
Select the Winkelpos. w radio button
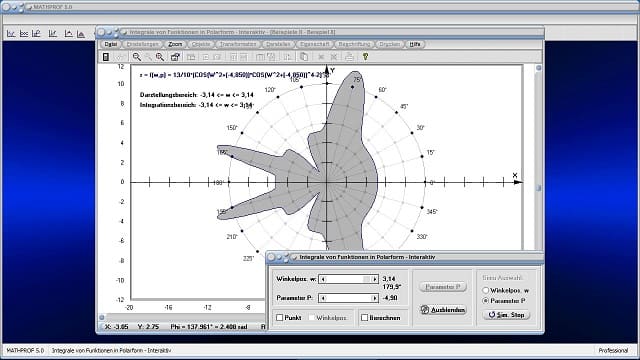click(x=485, y=290)
